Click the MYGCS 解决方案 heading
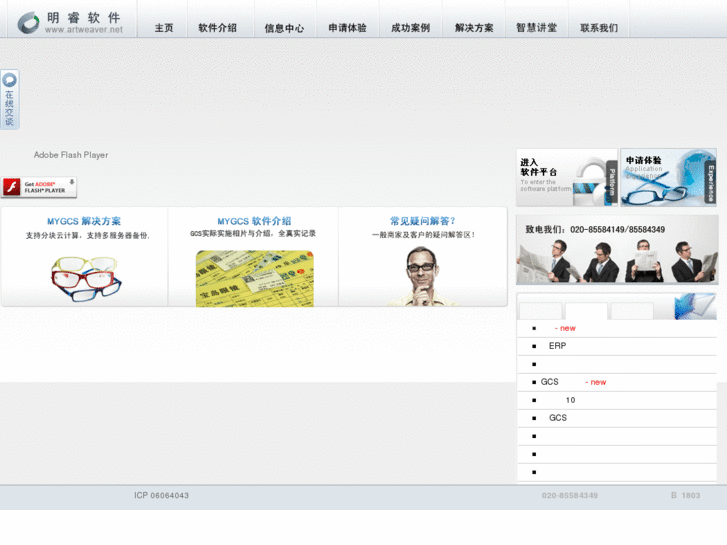727x545 pixels. tap(84, 221)
